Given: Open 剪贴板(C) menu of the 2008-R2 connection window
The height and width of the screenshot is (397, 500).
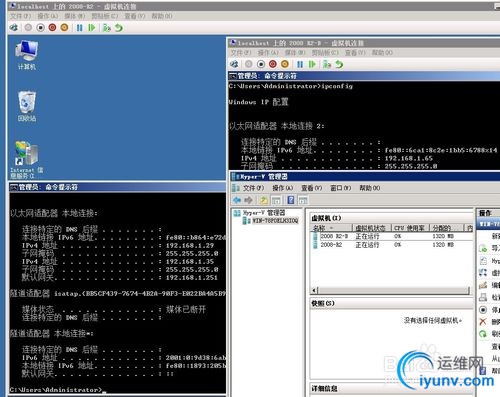Looking at the screenshot, I should tap(105, 16).
